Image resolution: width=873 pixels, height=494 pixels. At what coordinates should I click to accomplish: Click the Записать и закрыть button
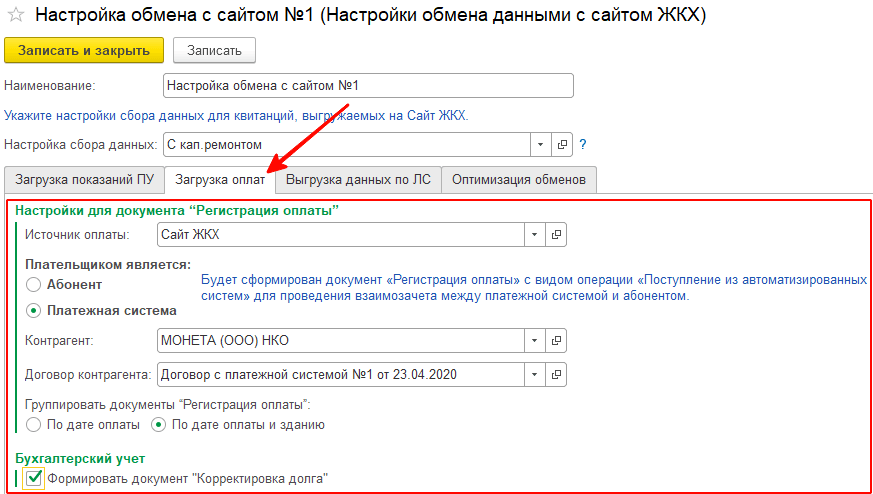pos(84,50)
